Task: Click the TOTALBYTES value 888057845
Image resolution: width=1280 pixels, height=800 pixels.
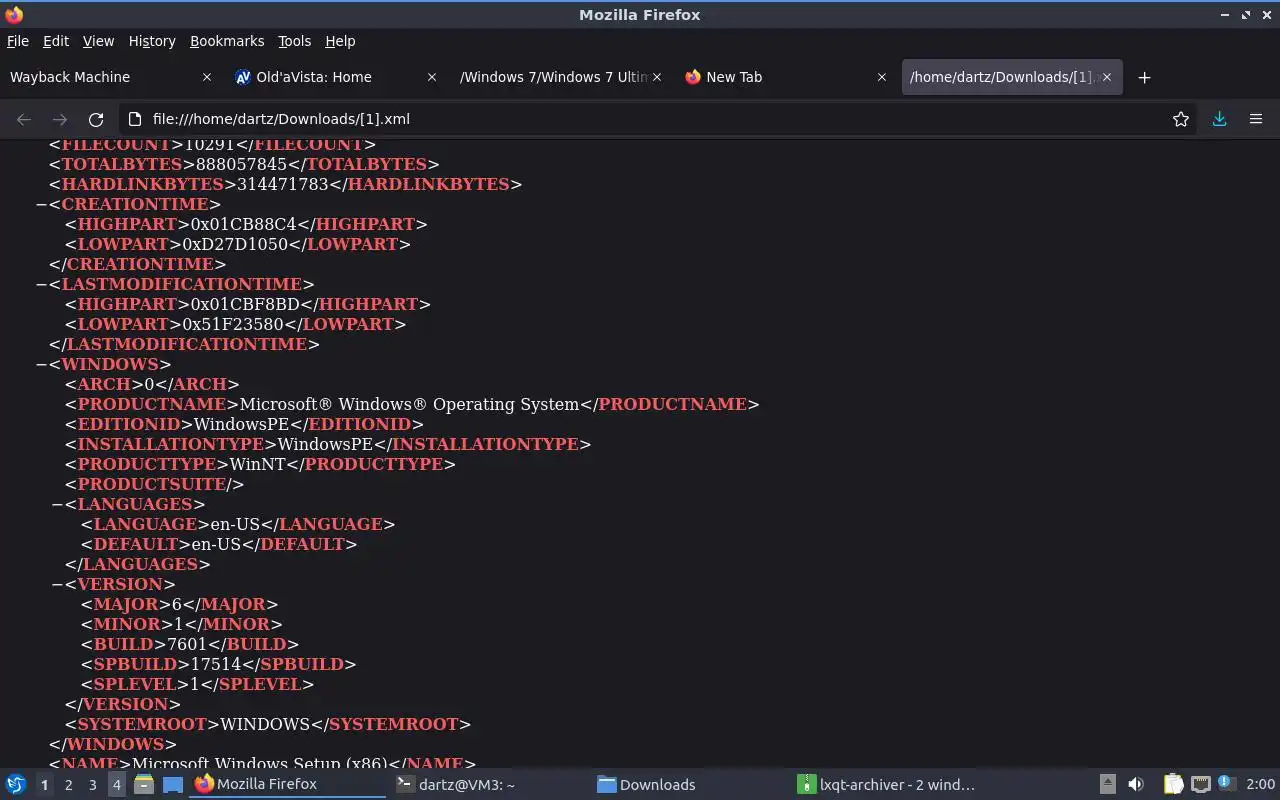Action: [x=239, y=164]
